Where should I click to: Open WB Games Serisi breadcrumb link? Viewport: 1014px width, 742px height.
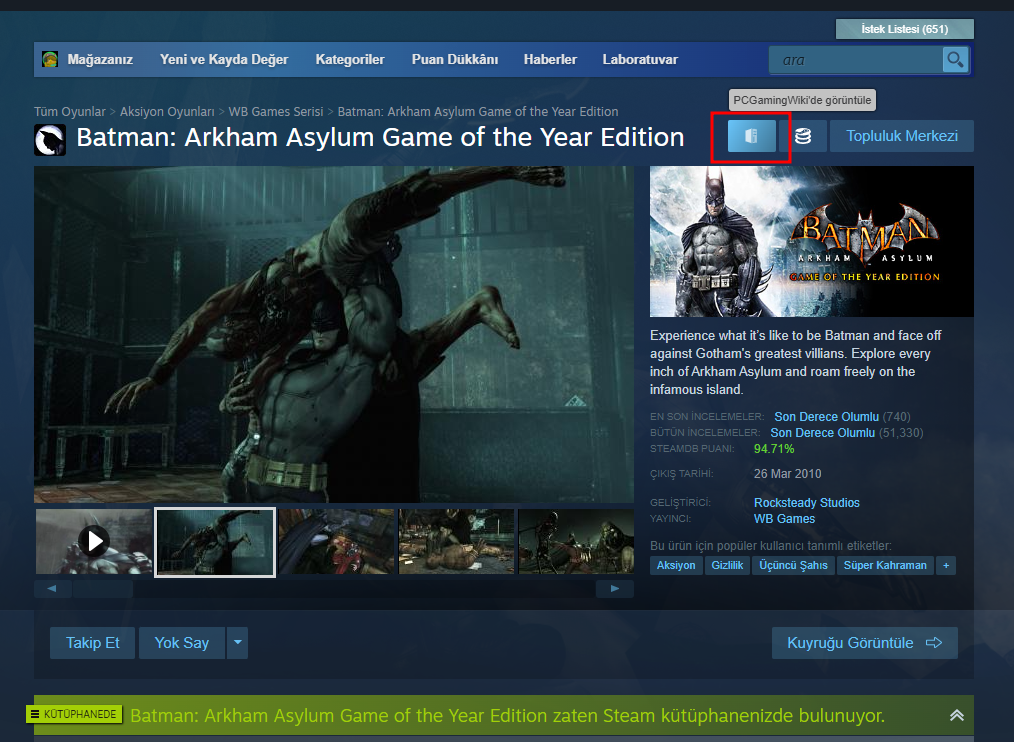click(x=276, y=111)
